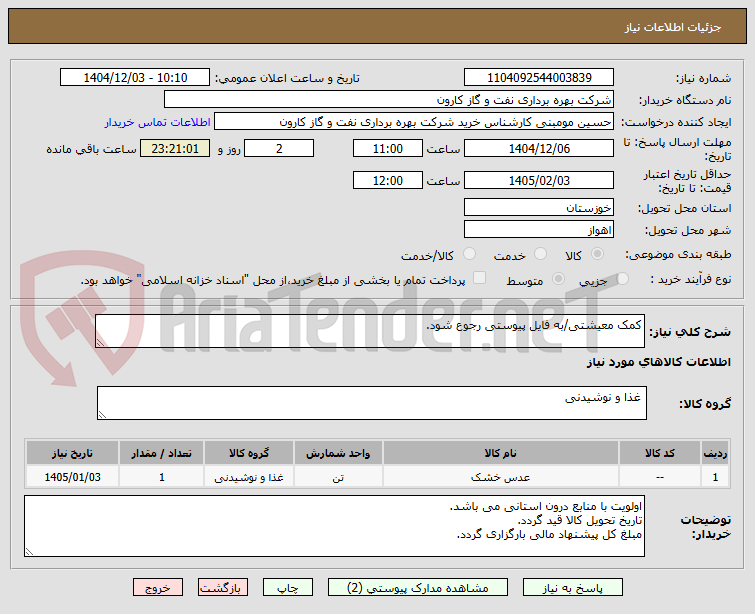The height and width of the screenshot is (614, 755).
Task: Click the response deadline date 1404/12/06
Action: 539,148
